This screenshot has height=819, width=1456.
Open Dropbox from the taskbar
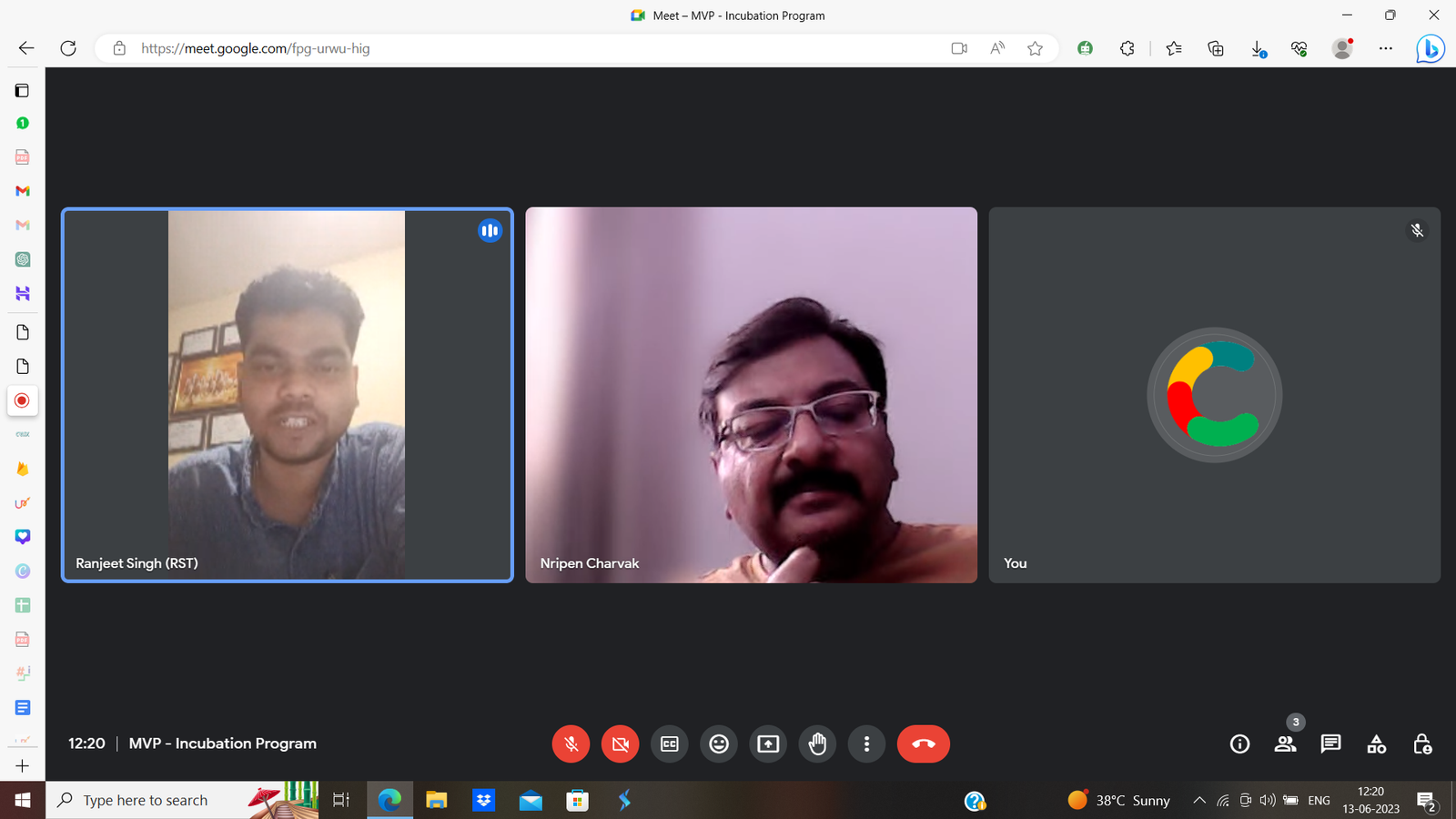(483, 800)
